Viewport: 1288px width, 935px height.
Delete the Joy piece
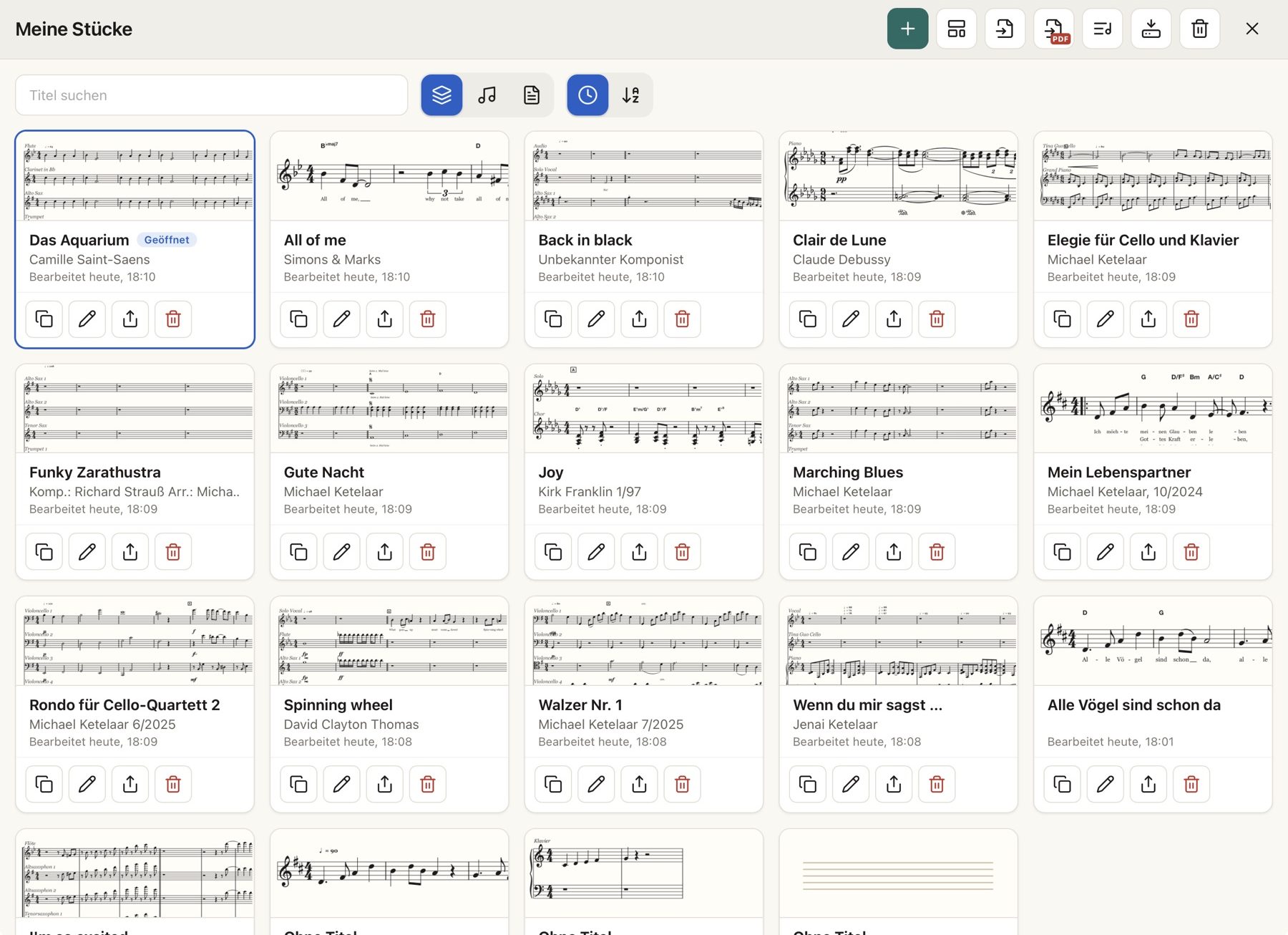point(682,551)
